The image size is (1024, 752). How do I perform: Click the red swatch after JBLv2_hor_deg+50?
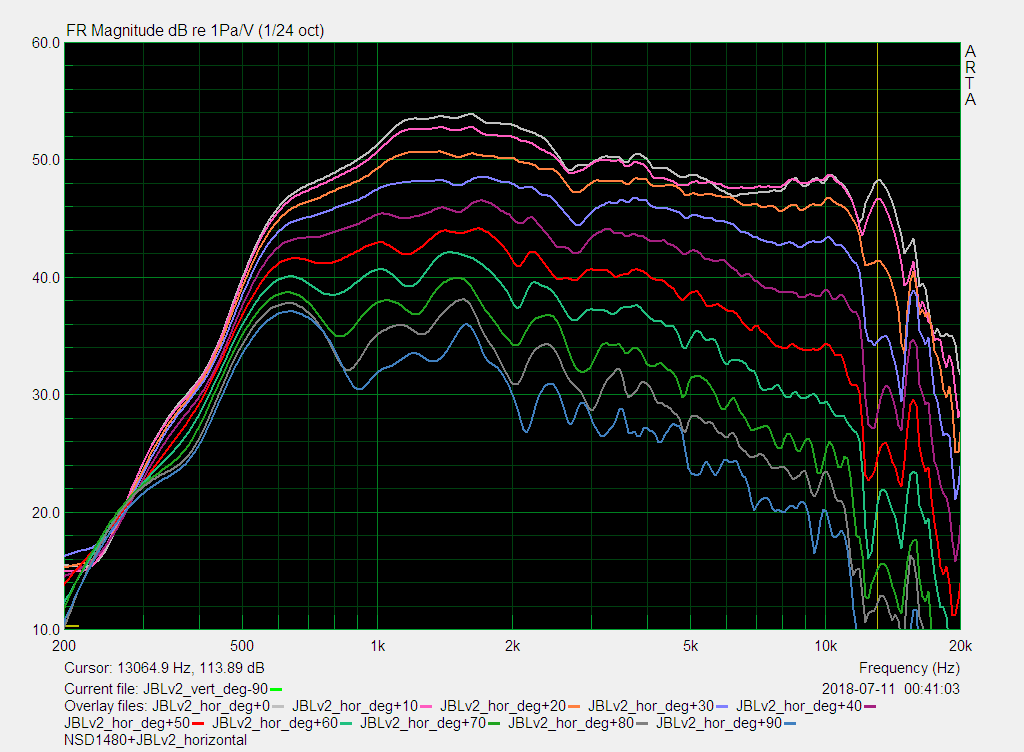coord(198,723)
